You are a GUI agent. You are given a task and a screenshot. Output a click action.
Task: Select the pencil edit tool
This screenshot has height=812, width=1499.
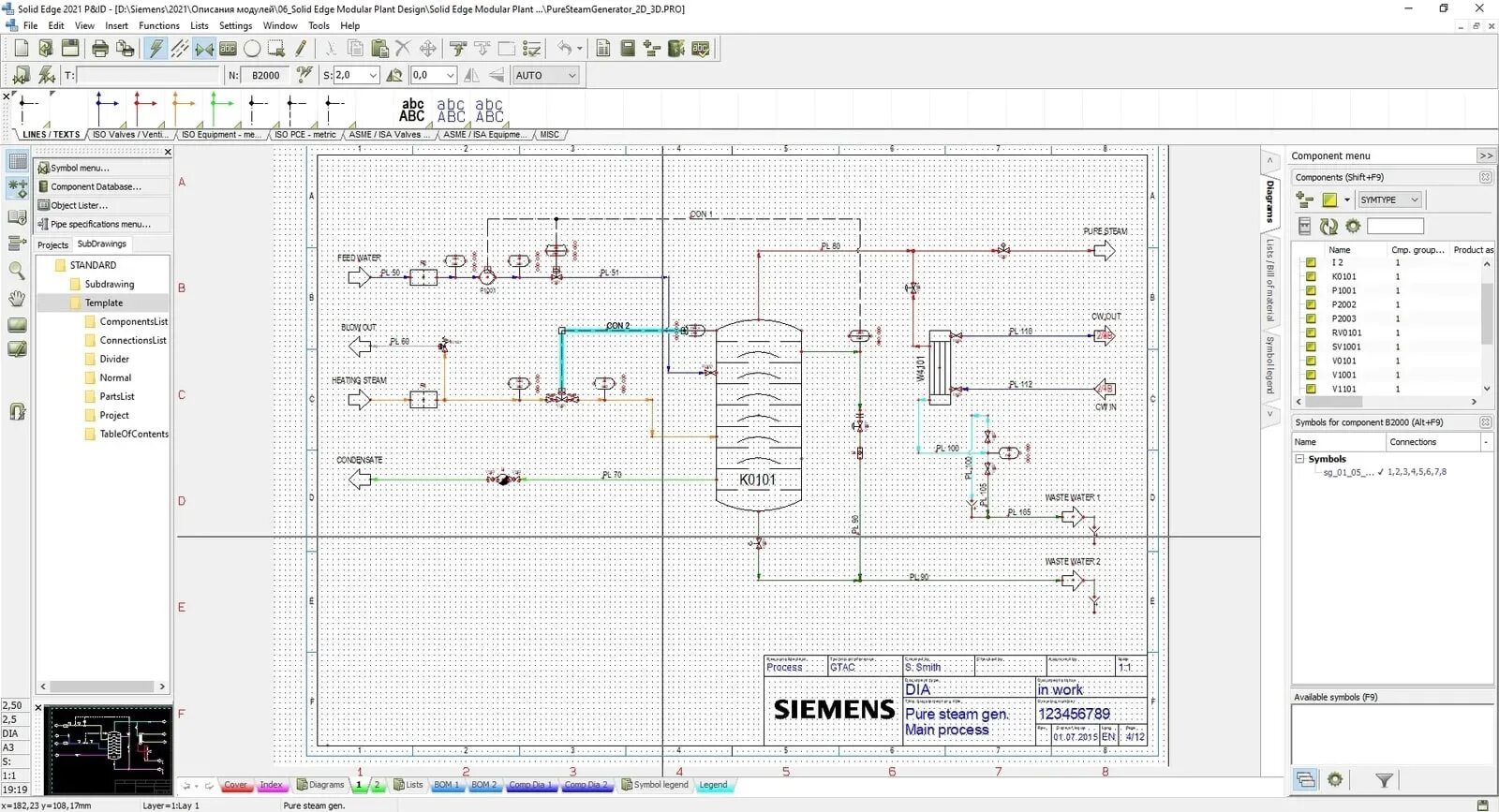301,49
